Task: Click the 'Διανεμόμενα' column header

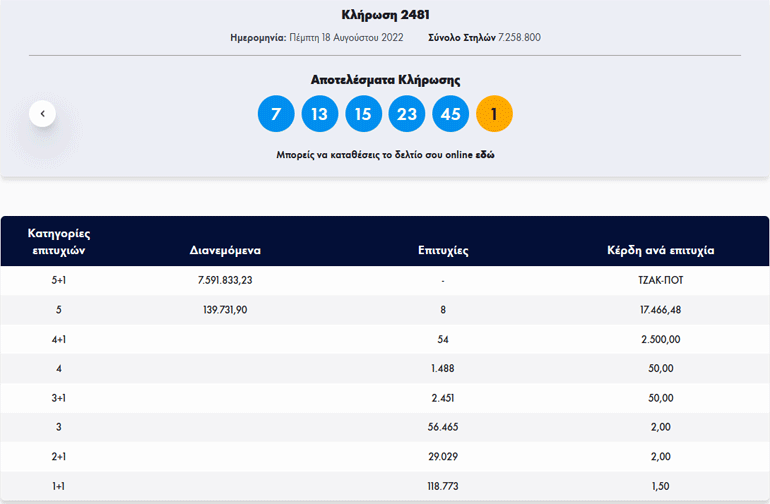Action: click(x=225, y=250)
